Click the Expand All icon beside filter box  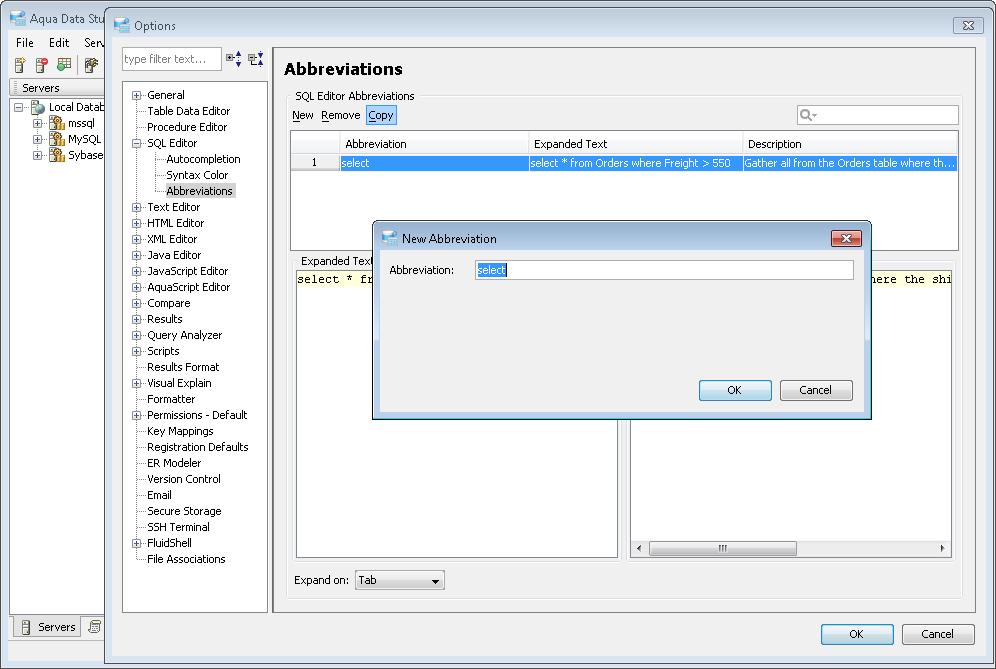point(234,59)
